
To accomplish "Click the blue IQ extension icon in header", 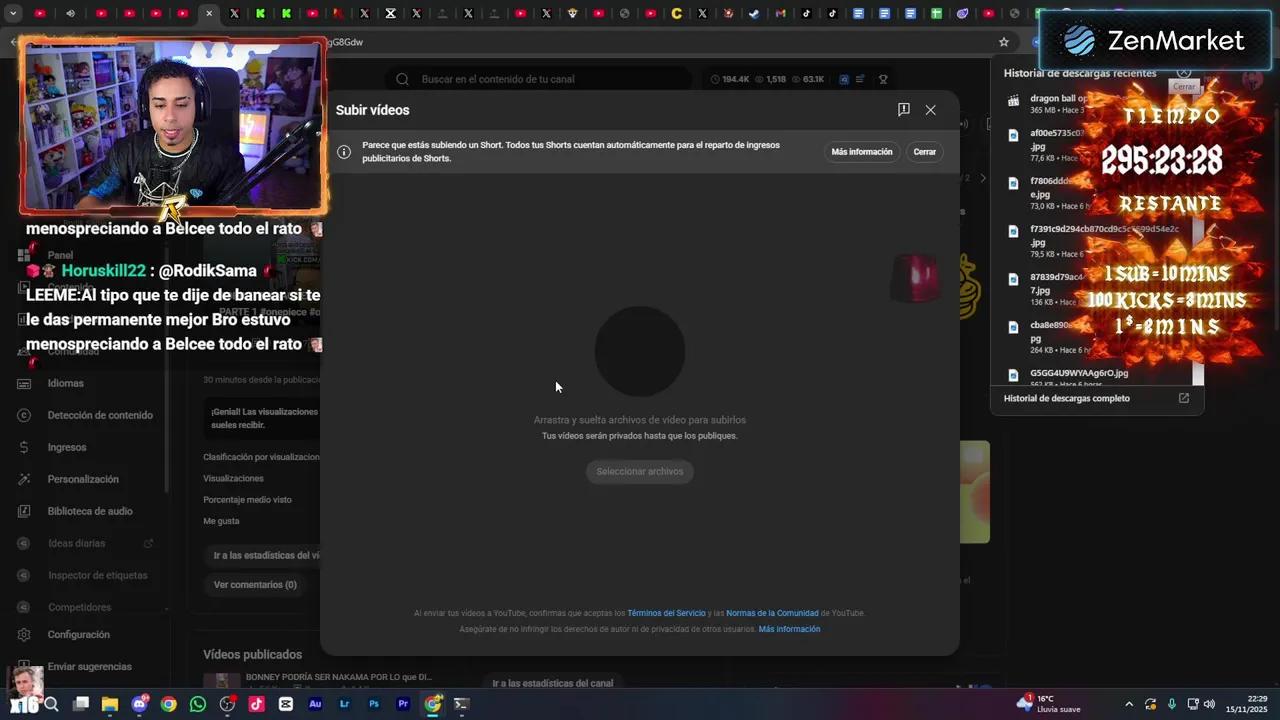I will 845,79.
